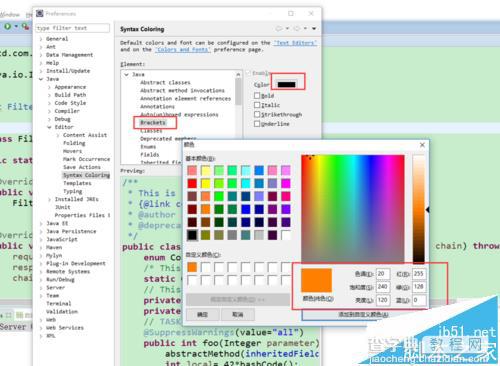Click the back navigation arrow in Syntax Coloring header
This screenshot has height=366, width=500.
pyautogui.click(x=279, y=29)
